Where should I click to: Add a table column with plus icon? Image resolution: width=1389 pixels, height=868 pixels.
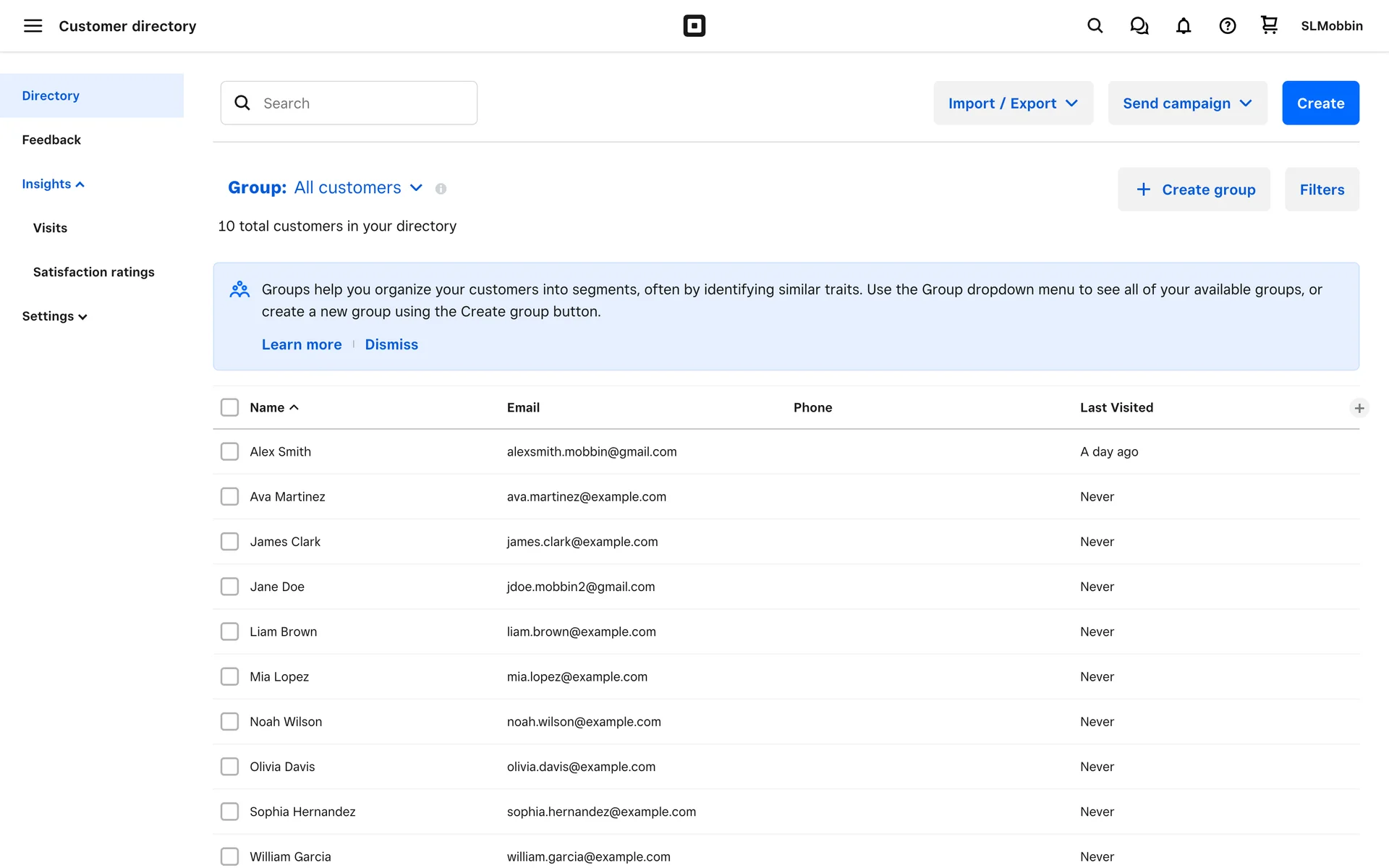(x=1359, y=408)
